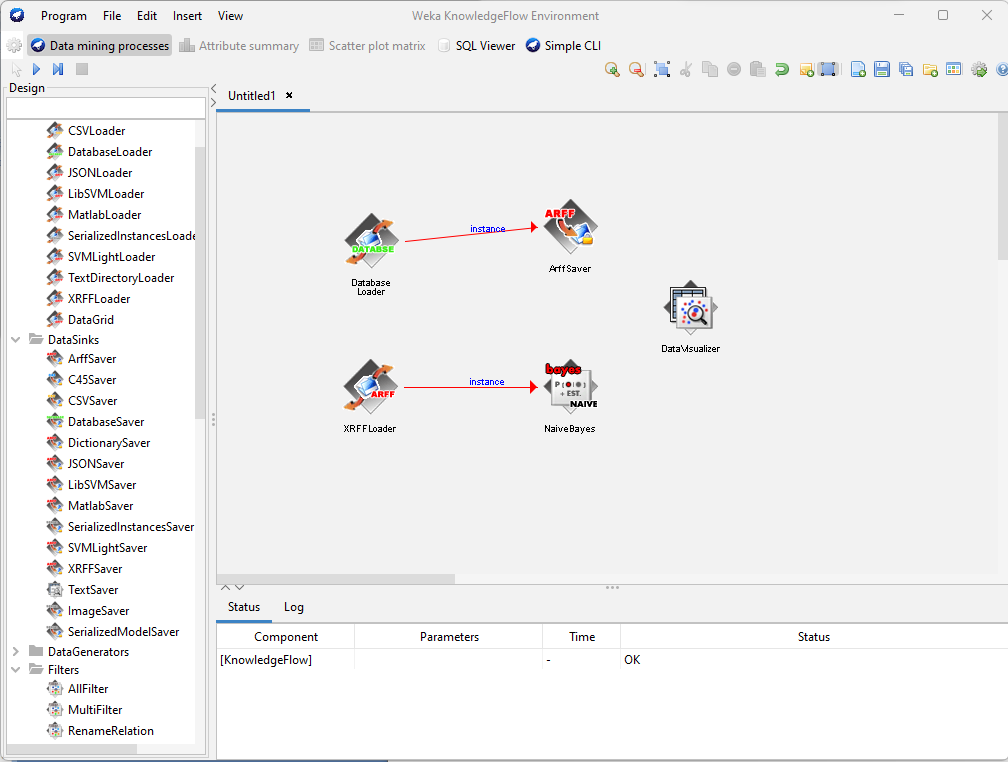Open the View menu
The width and height of the screenshot is (1008, 762).
pos(230,15)
